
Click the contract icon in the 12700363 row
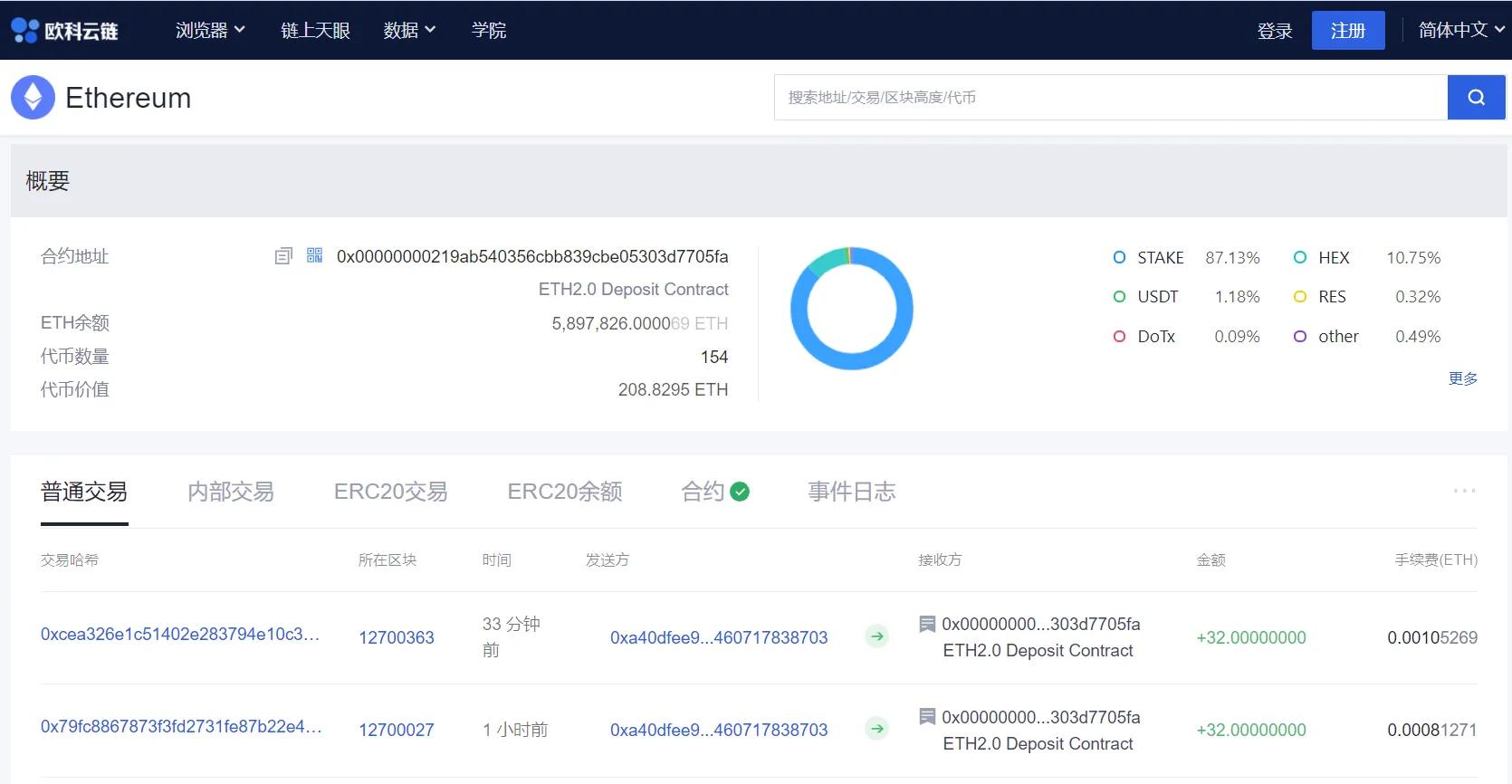pos(927,624)
